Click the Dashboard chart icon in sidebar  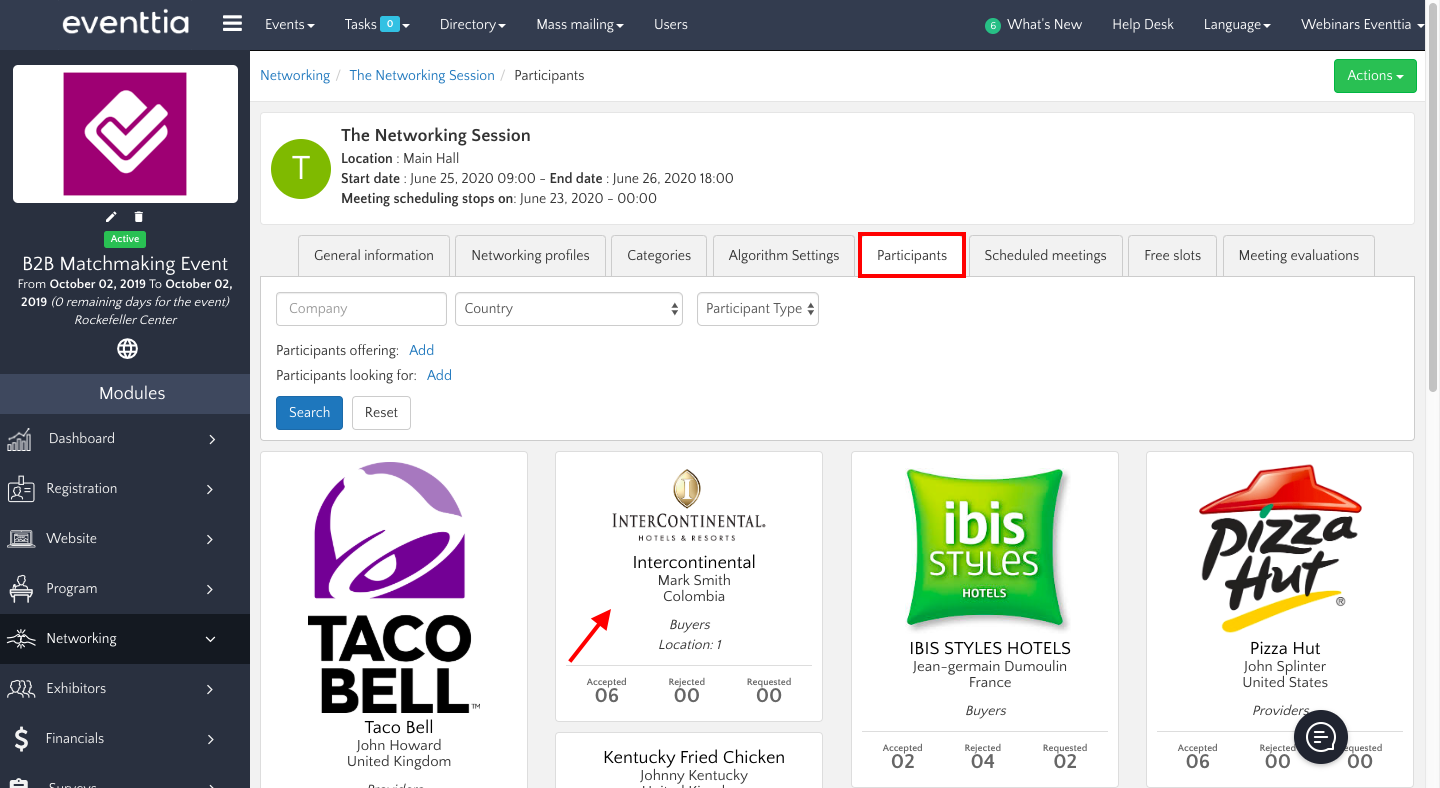coord(20,439)
